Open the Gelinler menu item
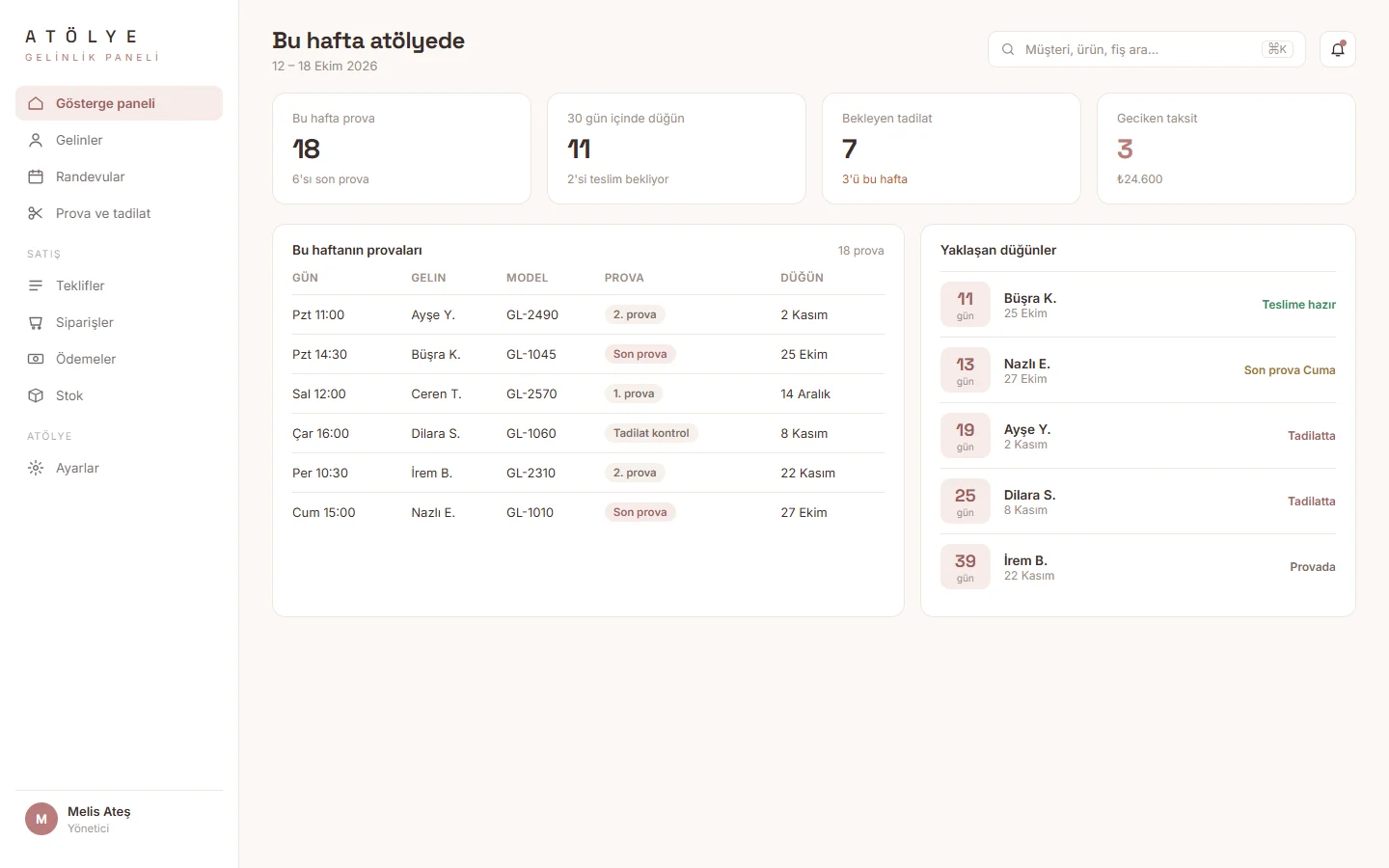The width and height of the screenshot is (1389, 868). (x=119, y=140)
